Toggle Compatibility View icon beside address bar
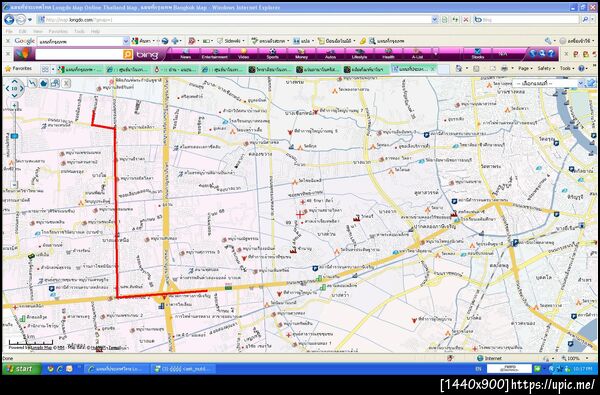 pos(445,20)
